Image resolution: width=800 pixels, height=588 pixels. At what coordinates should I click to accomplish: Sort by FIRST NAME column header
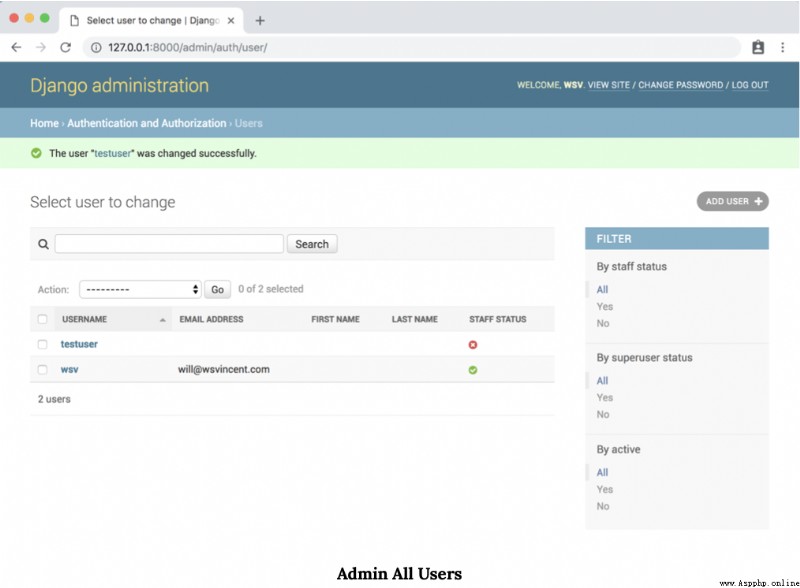coord(335,319)
